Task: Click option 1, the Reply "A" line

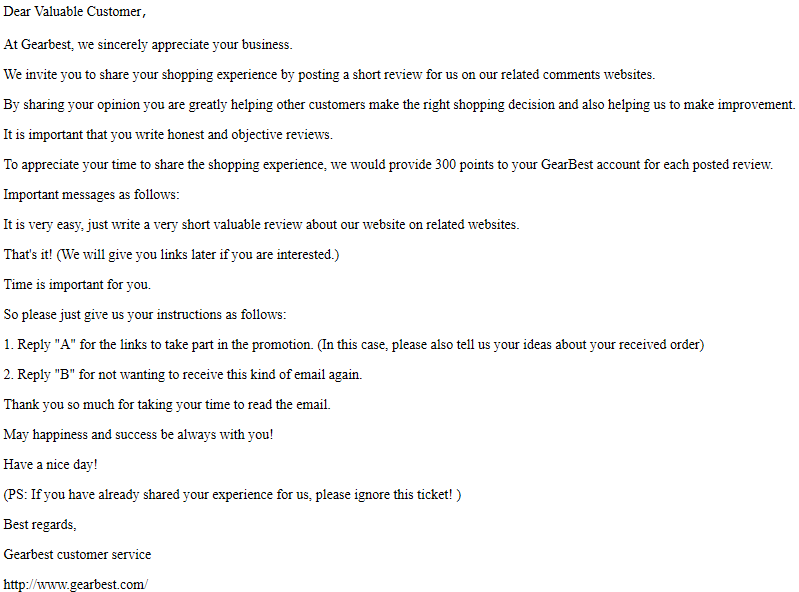Action: click(x=354, y=345)
